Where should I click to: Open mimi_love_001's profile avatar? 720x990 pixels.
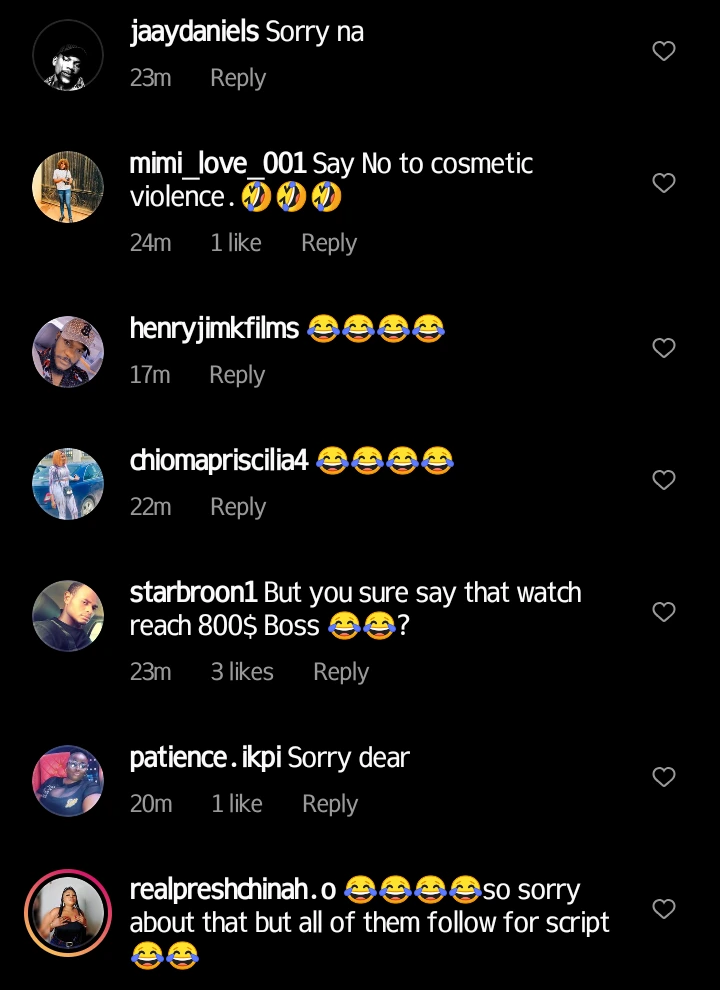click(x=68, y=187)
